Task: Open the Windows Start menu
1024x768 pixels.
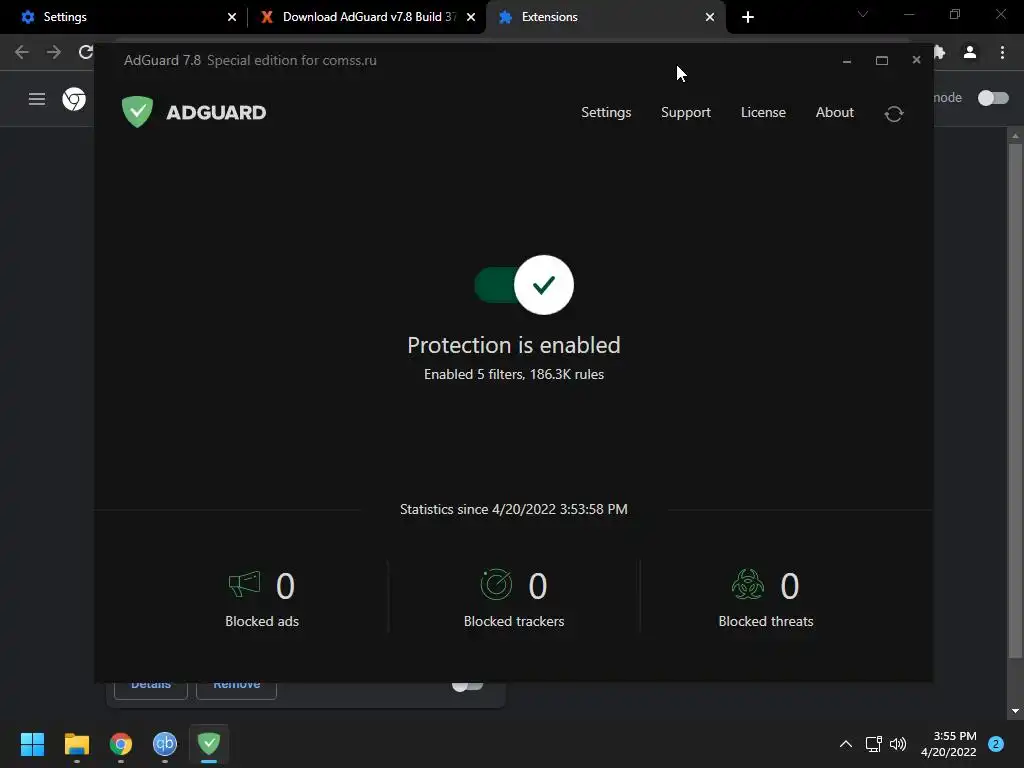Action: [32, 744]
